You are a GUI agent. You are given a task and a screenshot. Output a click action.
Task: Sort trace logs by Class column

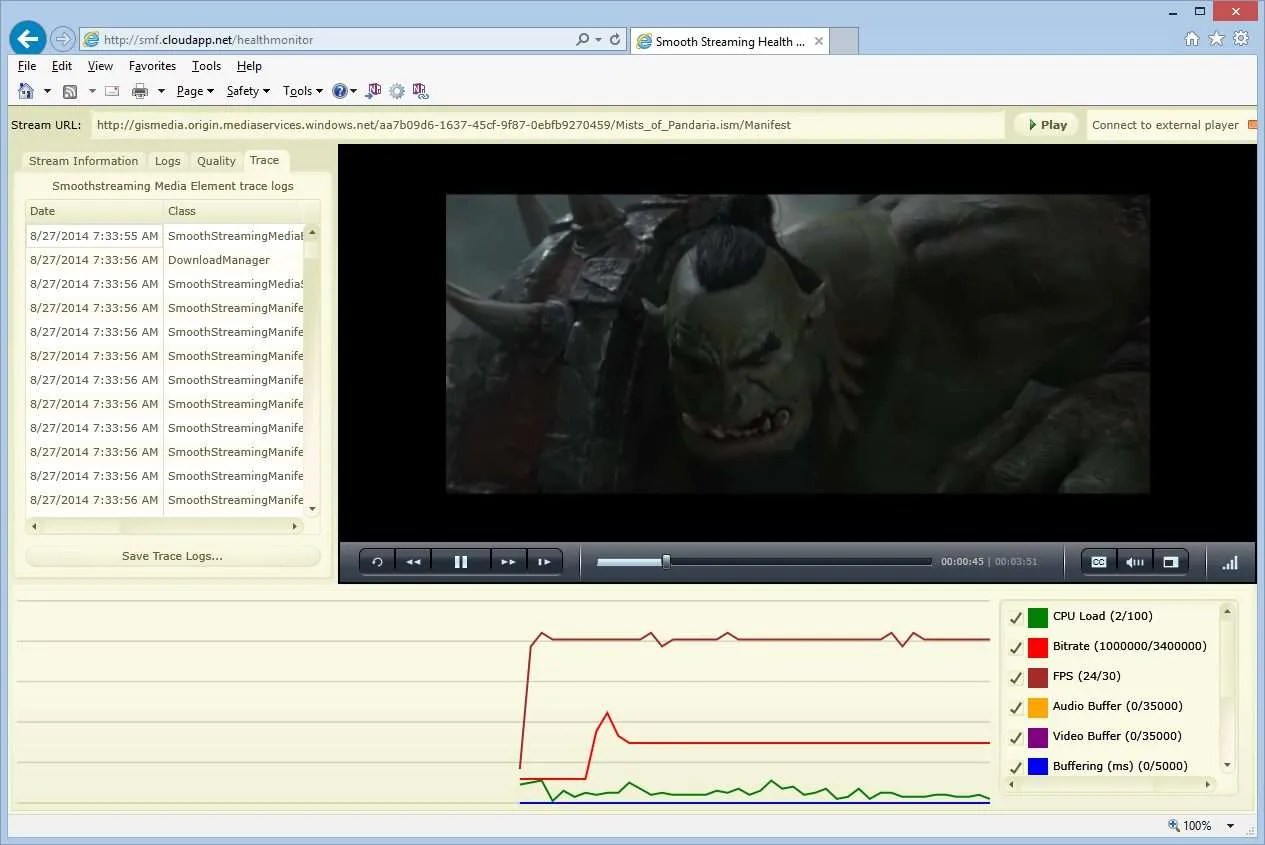point(234,211)
